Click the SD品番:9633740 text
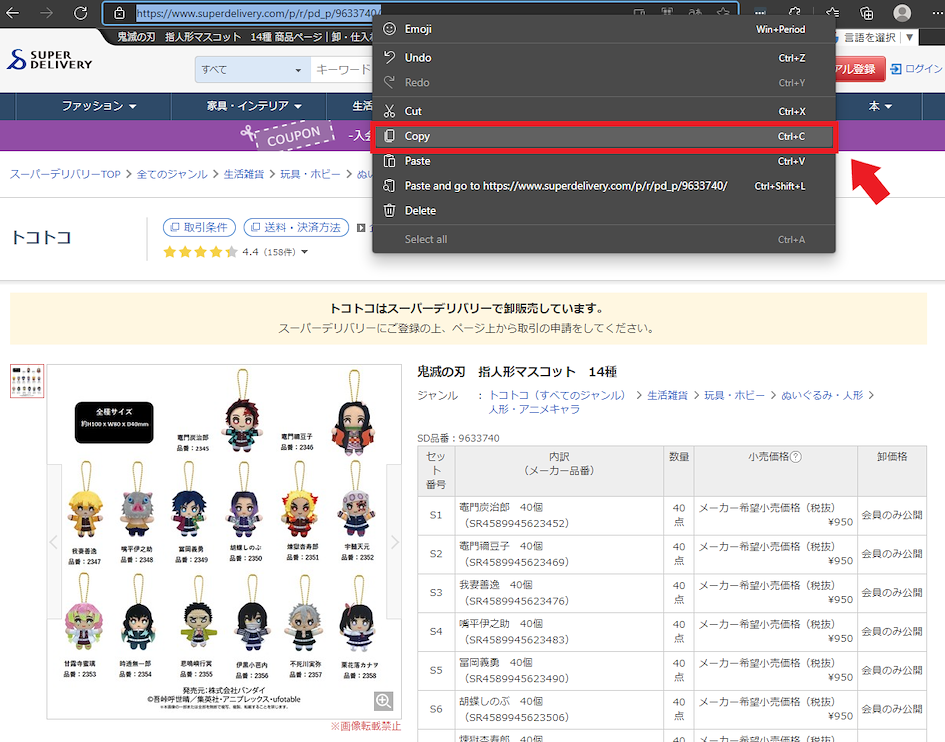This screenshot has height=742, width=945. pyautogui.click(x=458, y=438)
